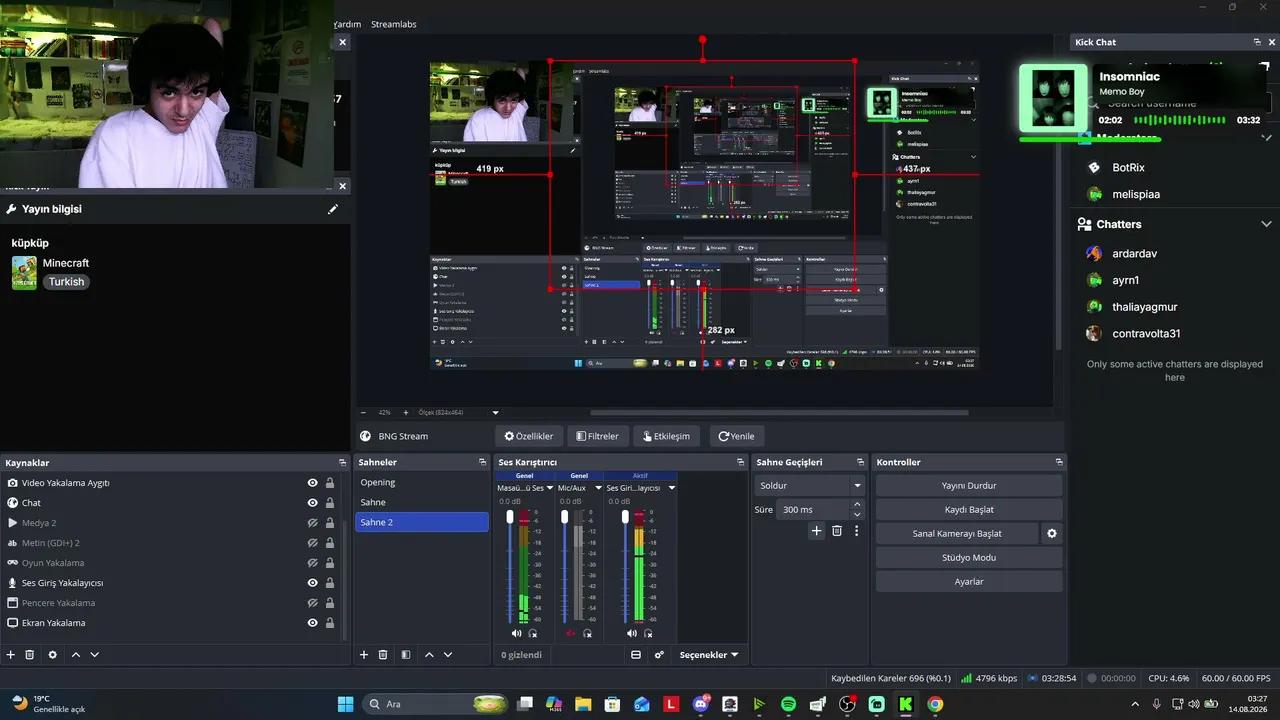
Task: Pop out the Kick Chat dock
Action: coord(1257,42)
